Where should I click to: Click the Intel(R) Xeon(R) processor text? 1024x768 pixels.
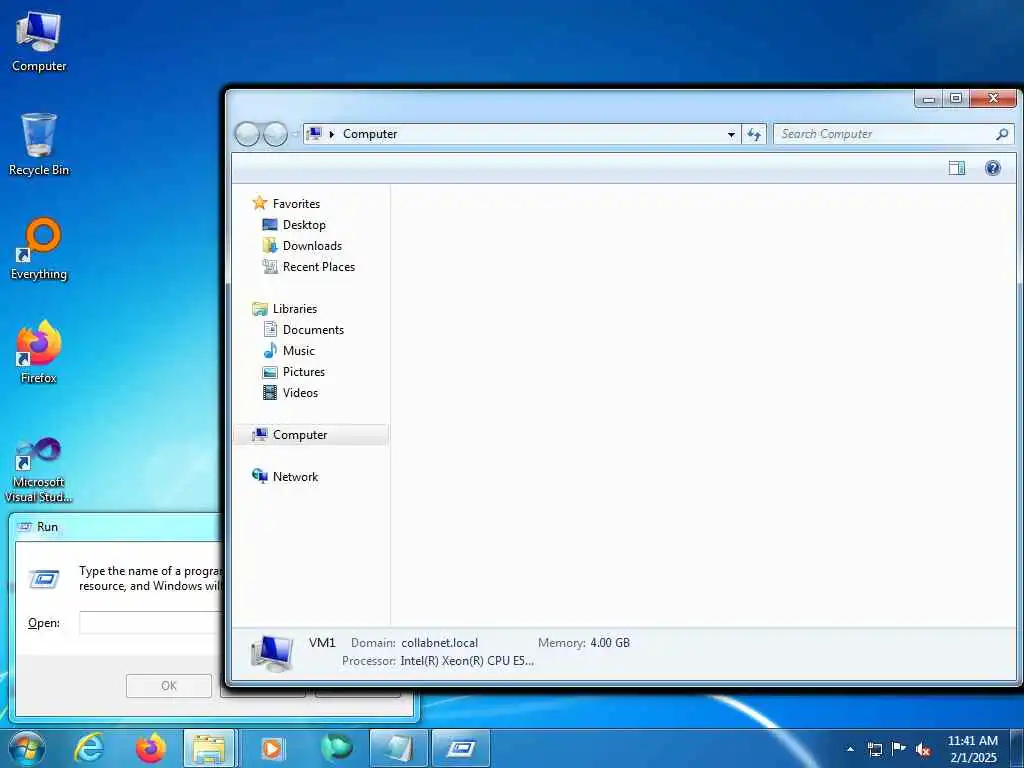467,661
